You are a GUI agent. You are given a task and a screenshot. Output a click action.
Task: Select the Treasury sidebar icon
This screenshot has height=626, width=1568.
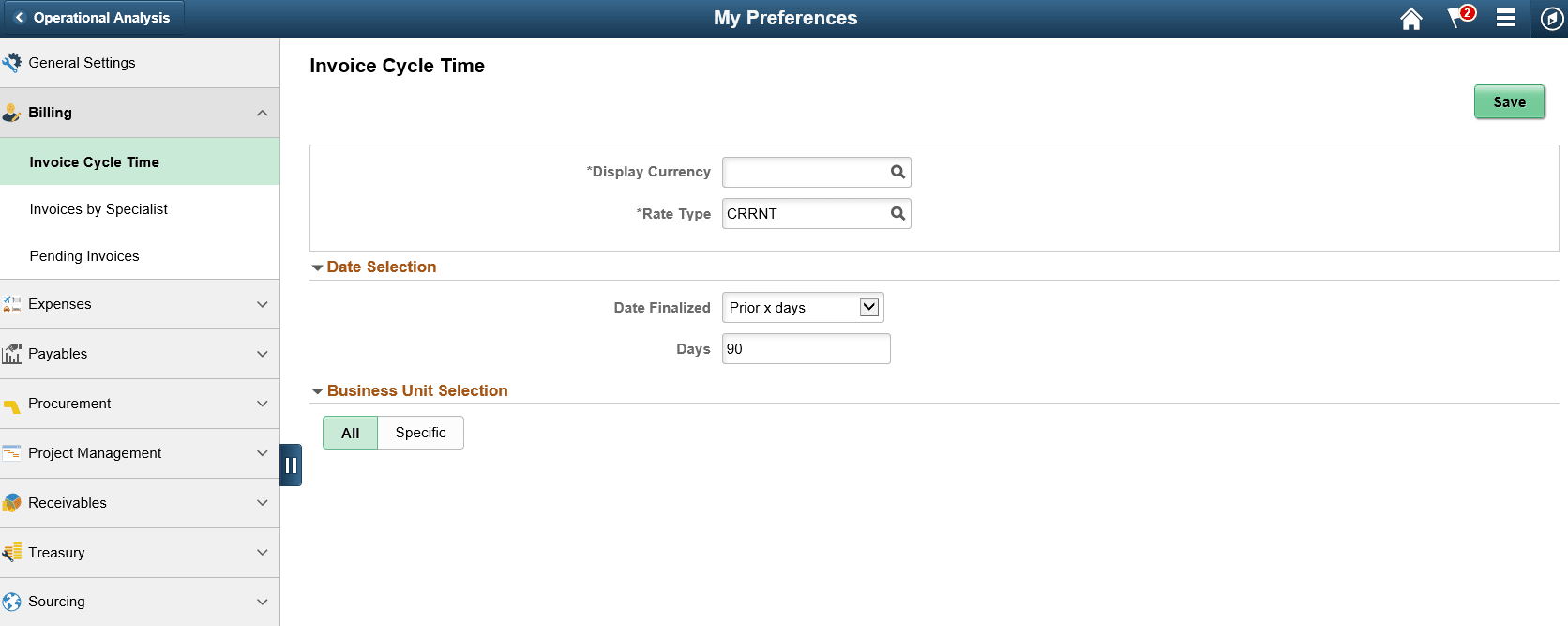click(13, 553)
